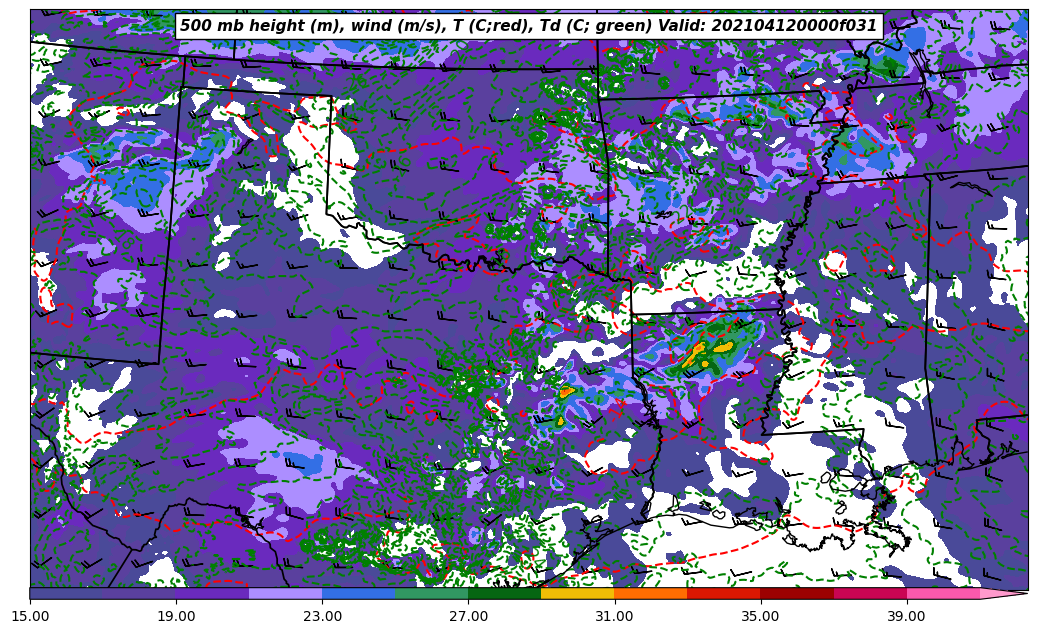Click the plot title text at top

[528, 26]
